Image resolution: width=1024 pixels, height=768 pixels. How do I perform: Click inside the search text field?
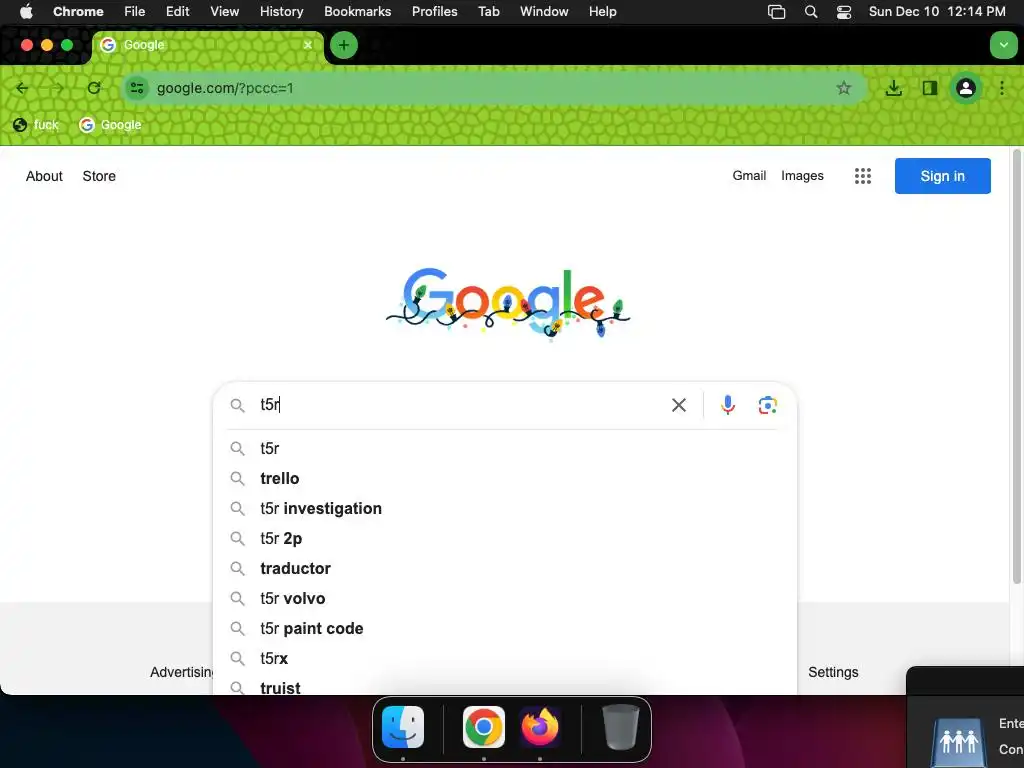457,405
